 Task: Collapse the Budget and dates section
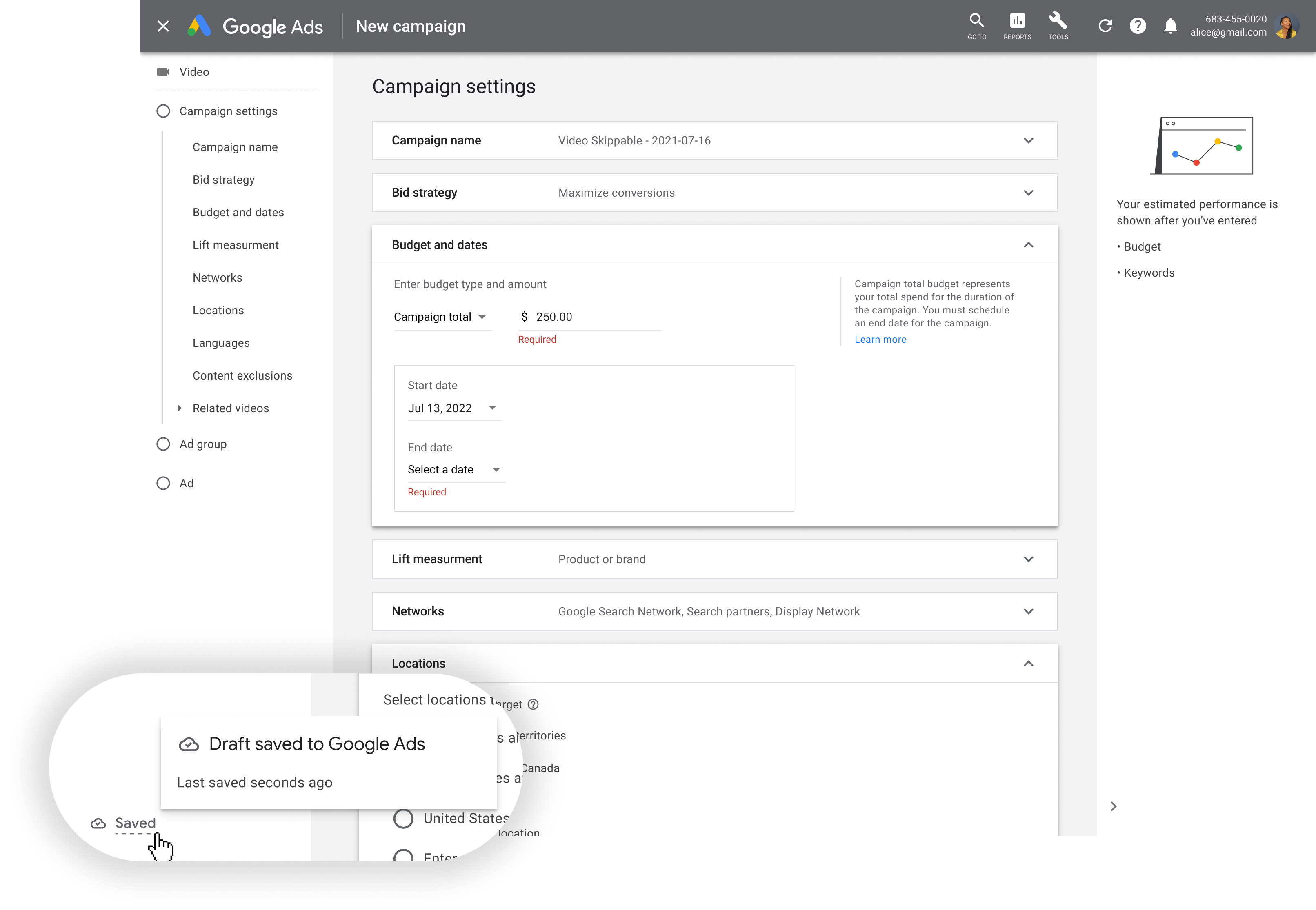(1029, 244)
